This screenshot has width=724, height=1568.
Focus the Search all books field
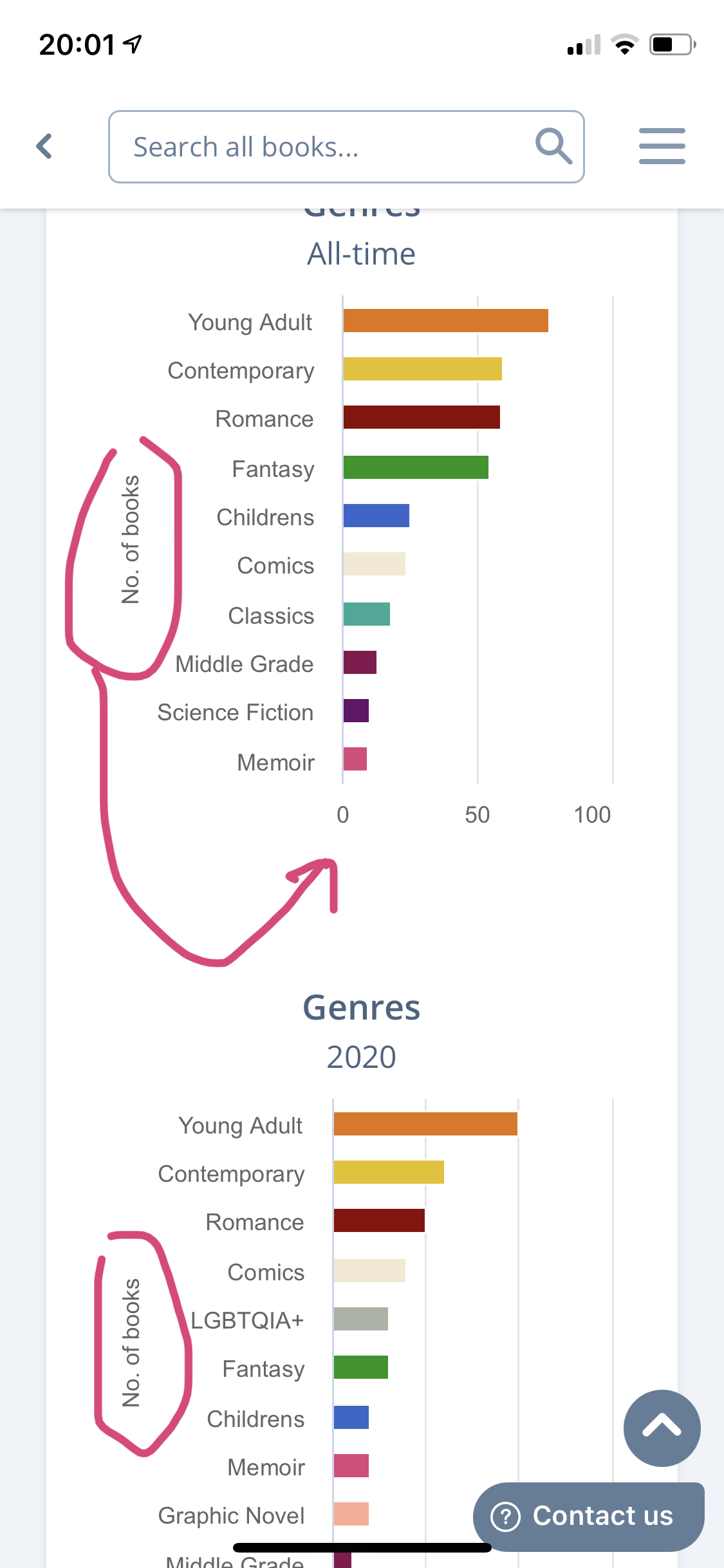click(322, 147)
